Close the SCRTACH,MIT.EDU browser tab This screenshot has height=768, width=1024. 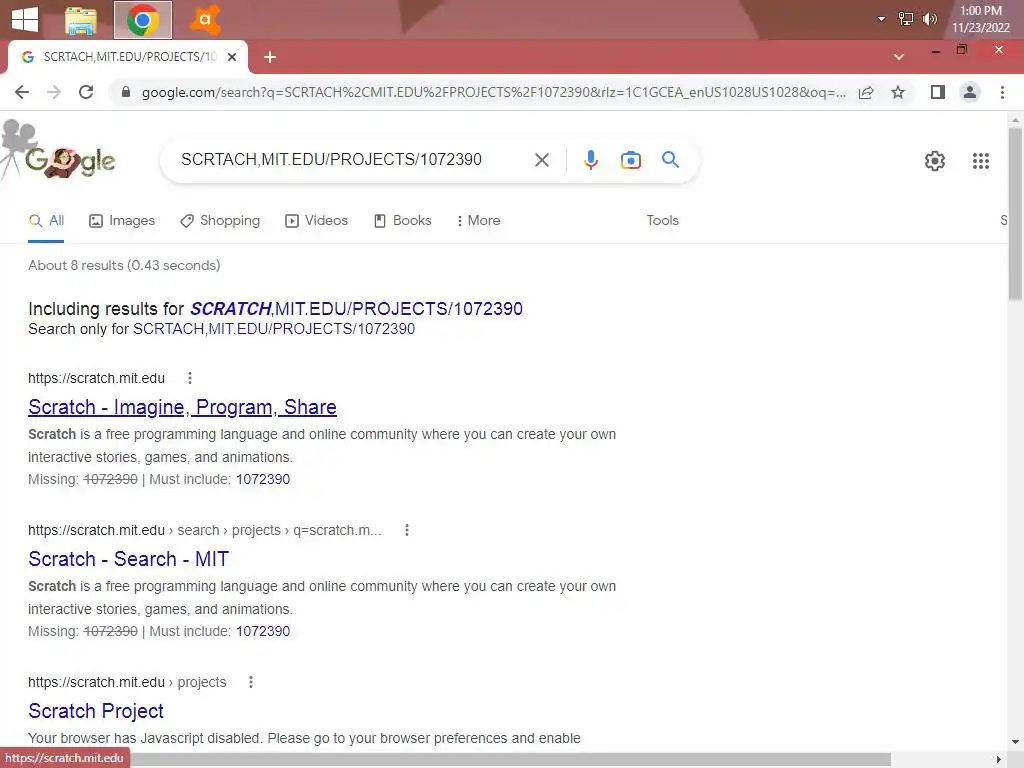pos(232,57)
